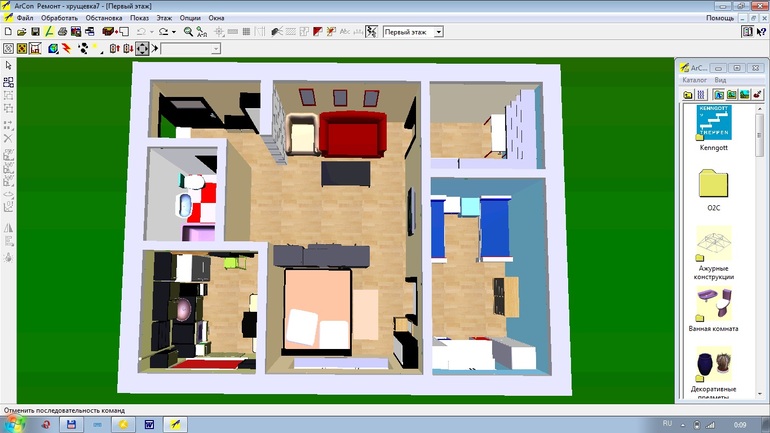The height and width of the screenshot is (433, 770).
Task: Open a project with the folder icon
Action: tap(21, 32)
